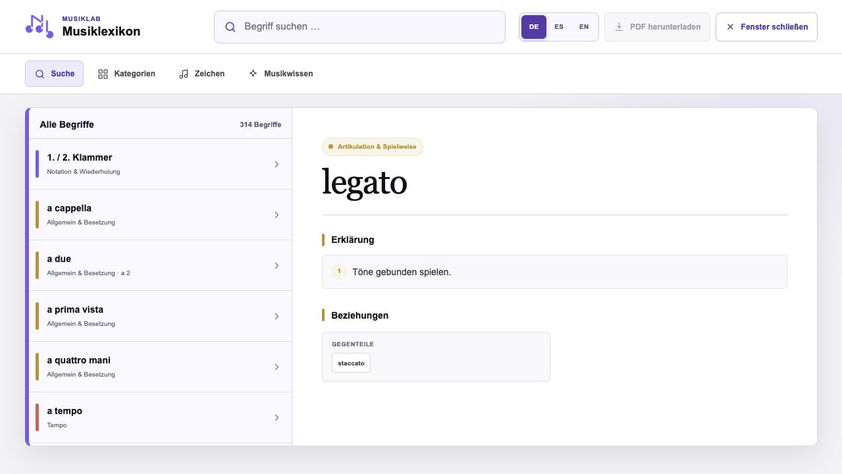This screenshot has width=842, height=474.
Task: Open the a due entry chevron
Action: pyautogui.click(x=277, y=266)
